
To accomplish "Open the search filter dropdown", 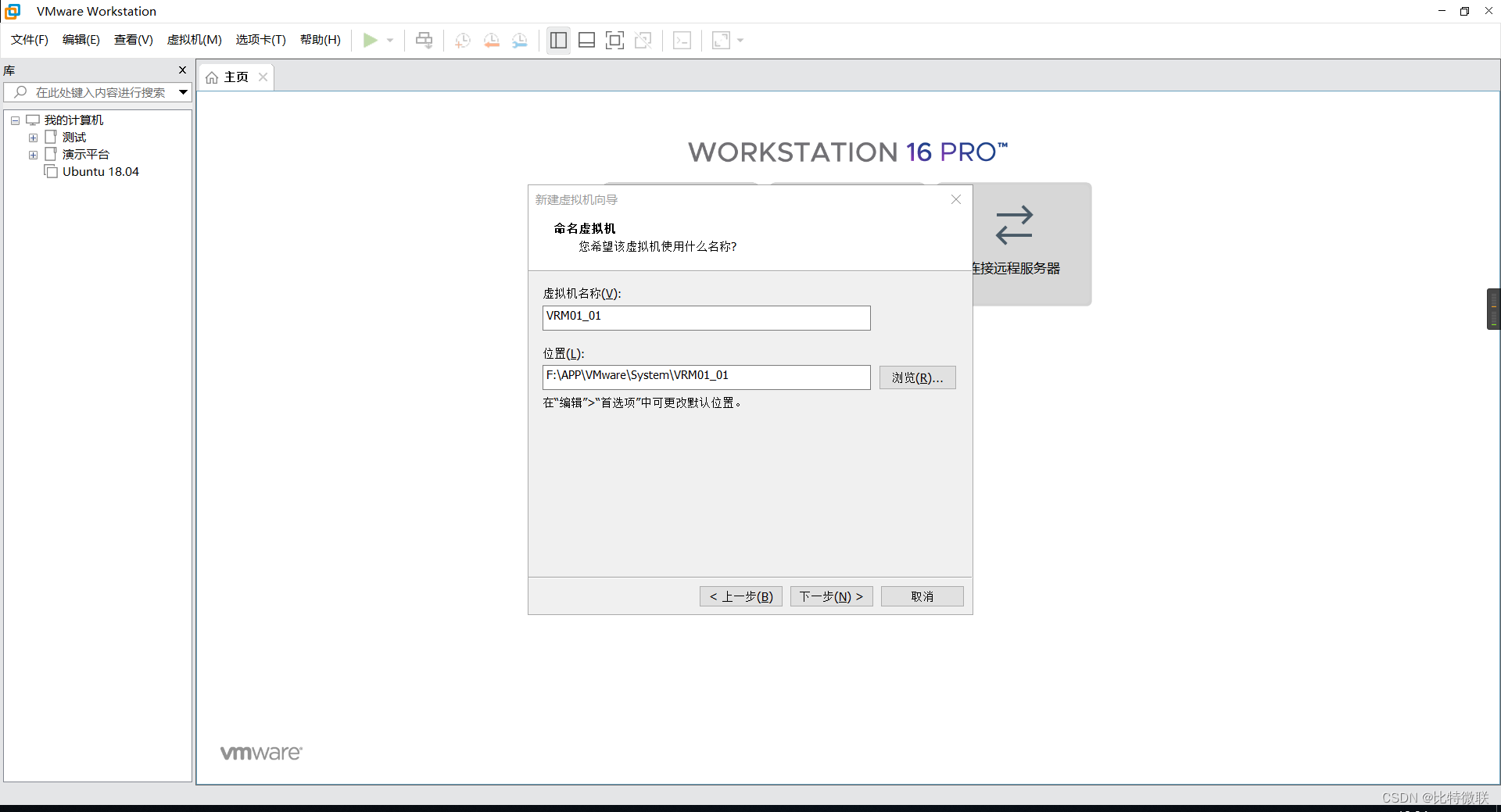I will point(183,92).
